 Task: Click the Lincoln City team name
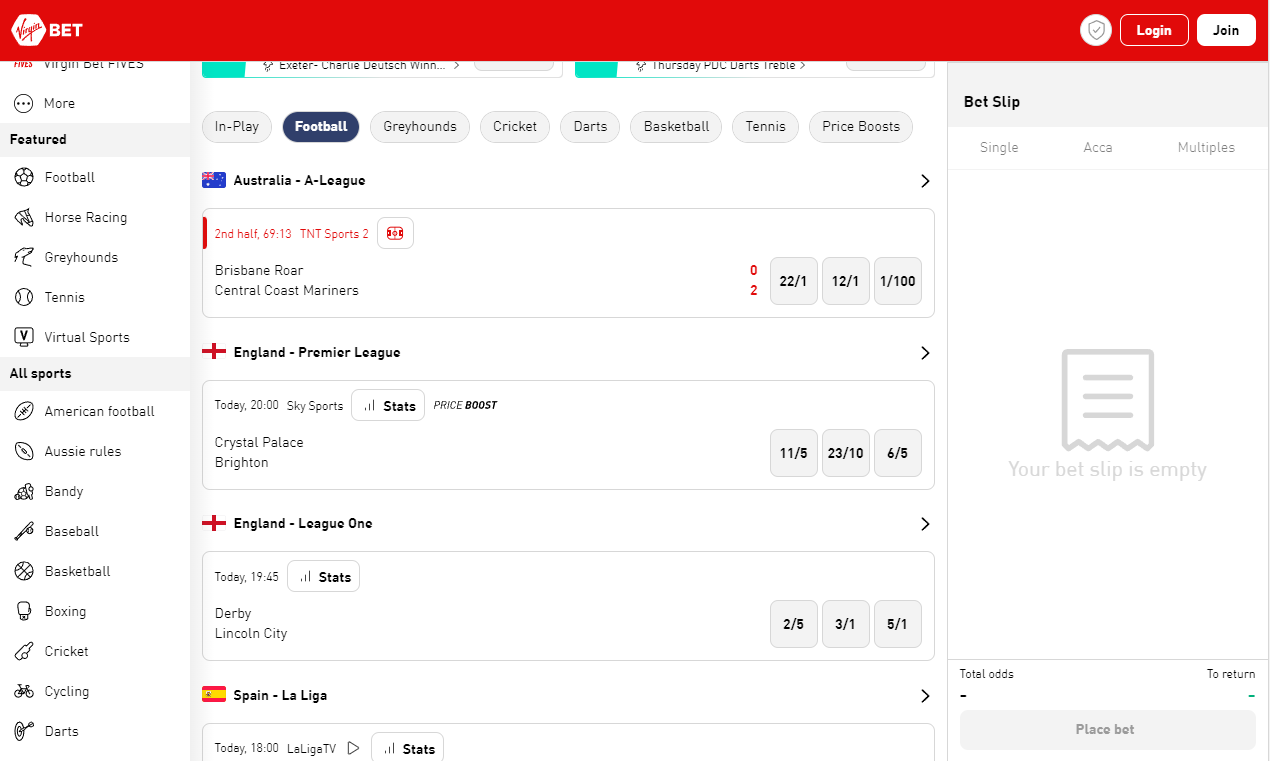tap(251, 633)
